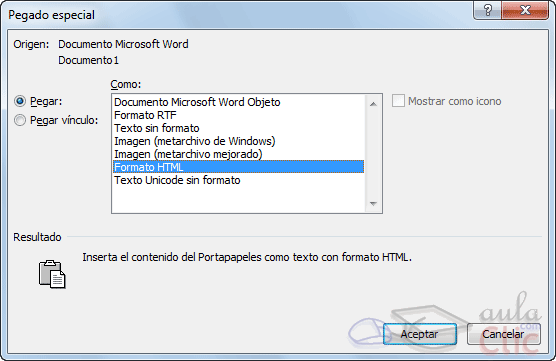Click the list scroll down arrow
The height and width of the screenshot is (361, 556).
tap(373, 204)
